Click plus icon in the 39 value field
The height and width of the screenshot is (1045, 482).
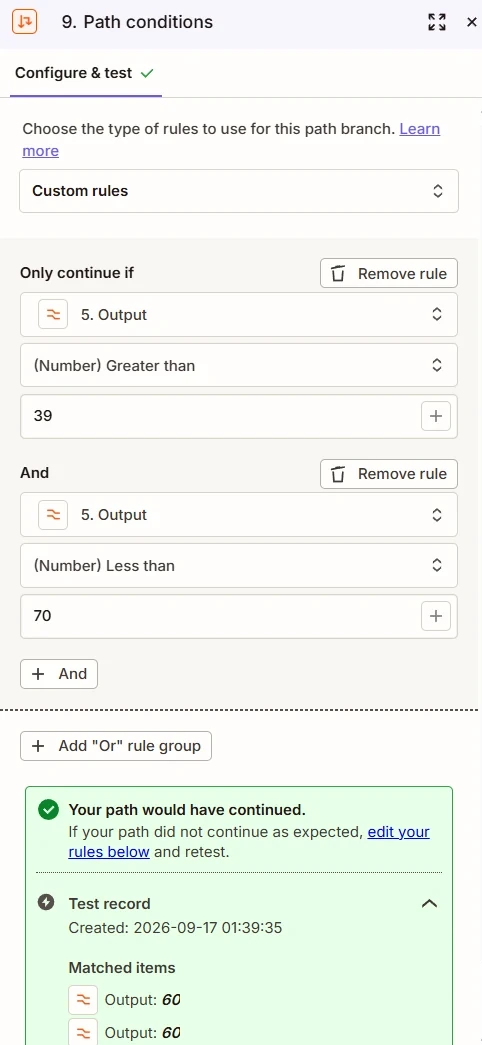click(x=436, y=417)
